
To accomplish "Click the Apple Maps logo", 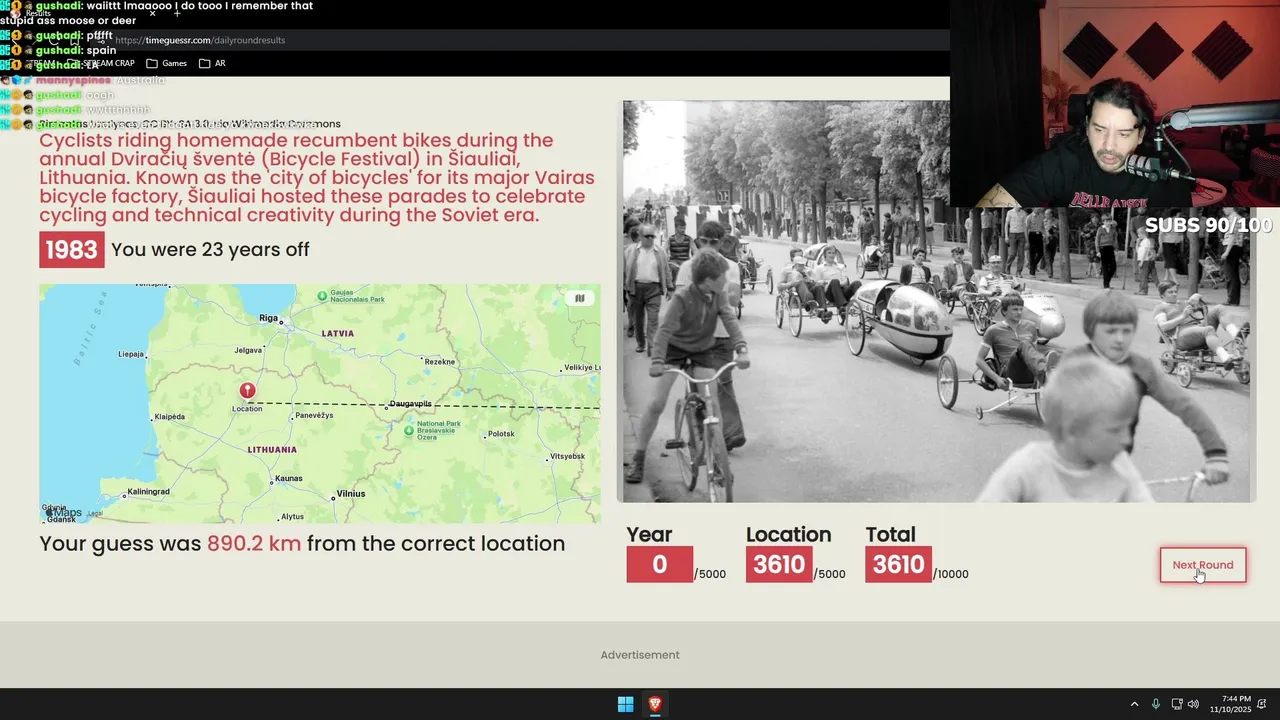I will (62, 513).
